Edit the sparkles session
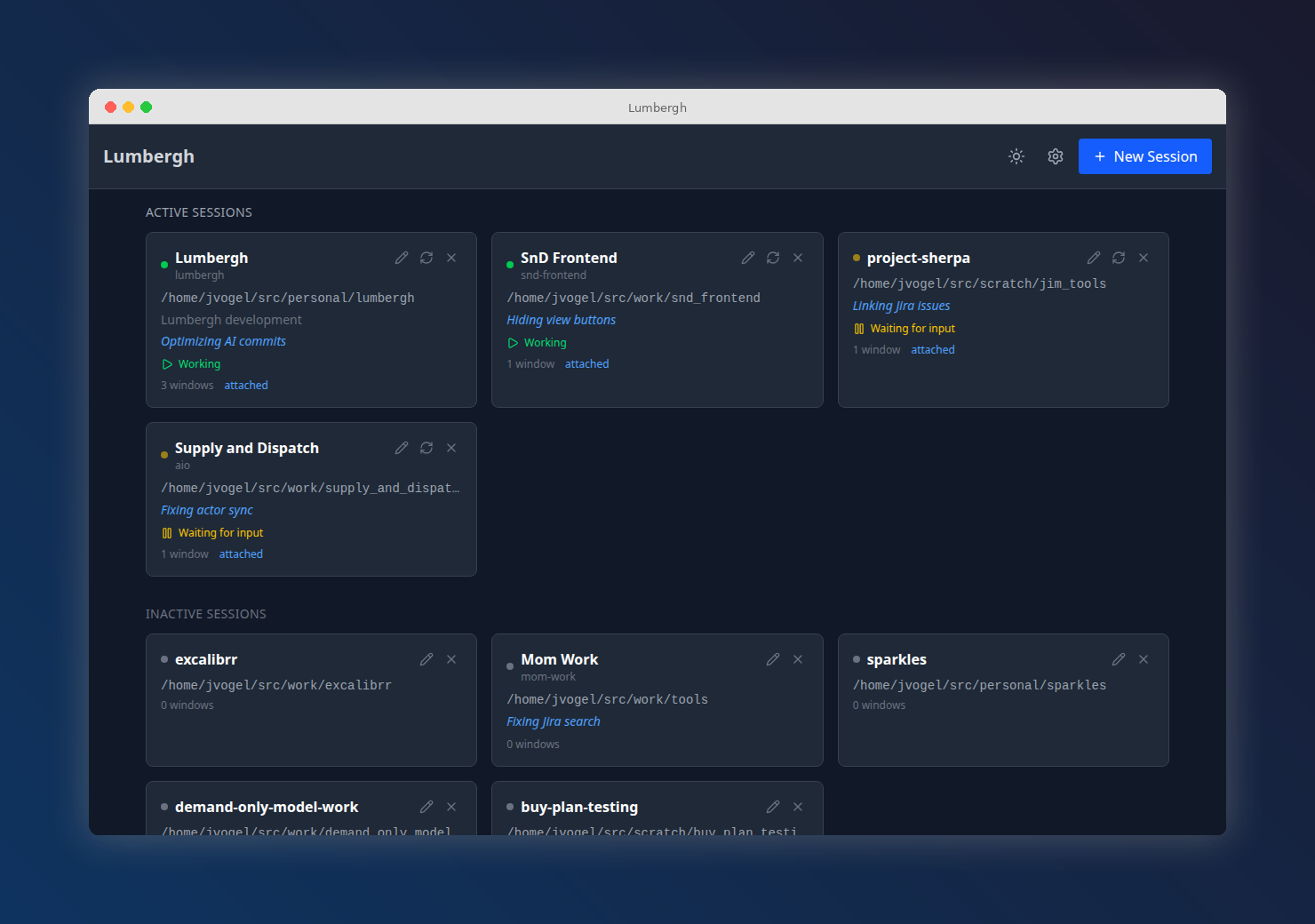The image size is (1315, 924). (1119, 658)
